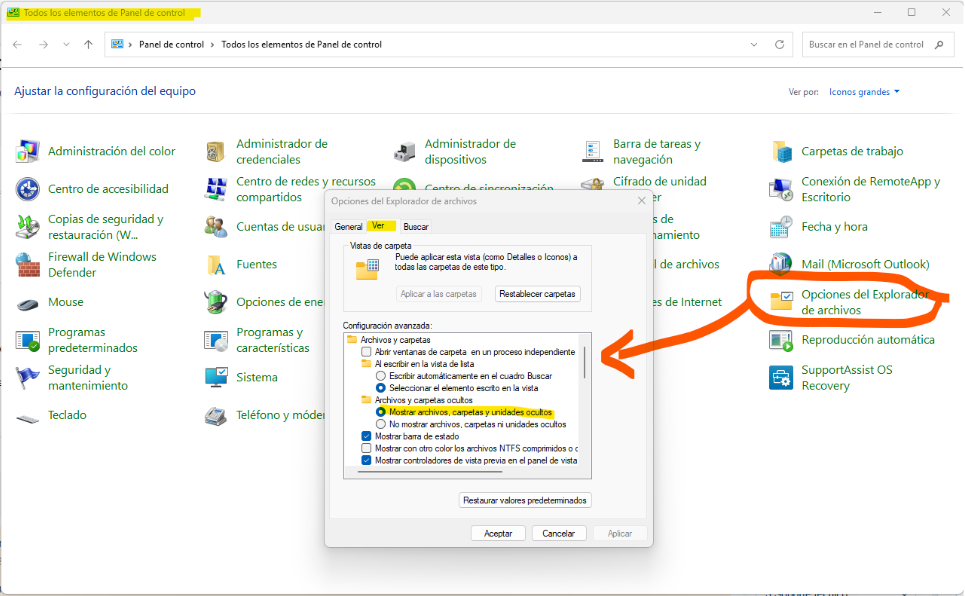Viewport: 965px width, 596px height.
Task: Select Escribir automáticamente en el cuadro Buscar
Action: coord(380,376)
